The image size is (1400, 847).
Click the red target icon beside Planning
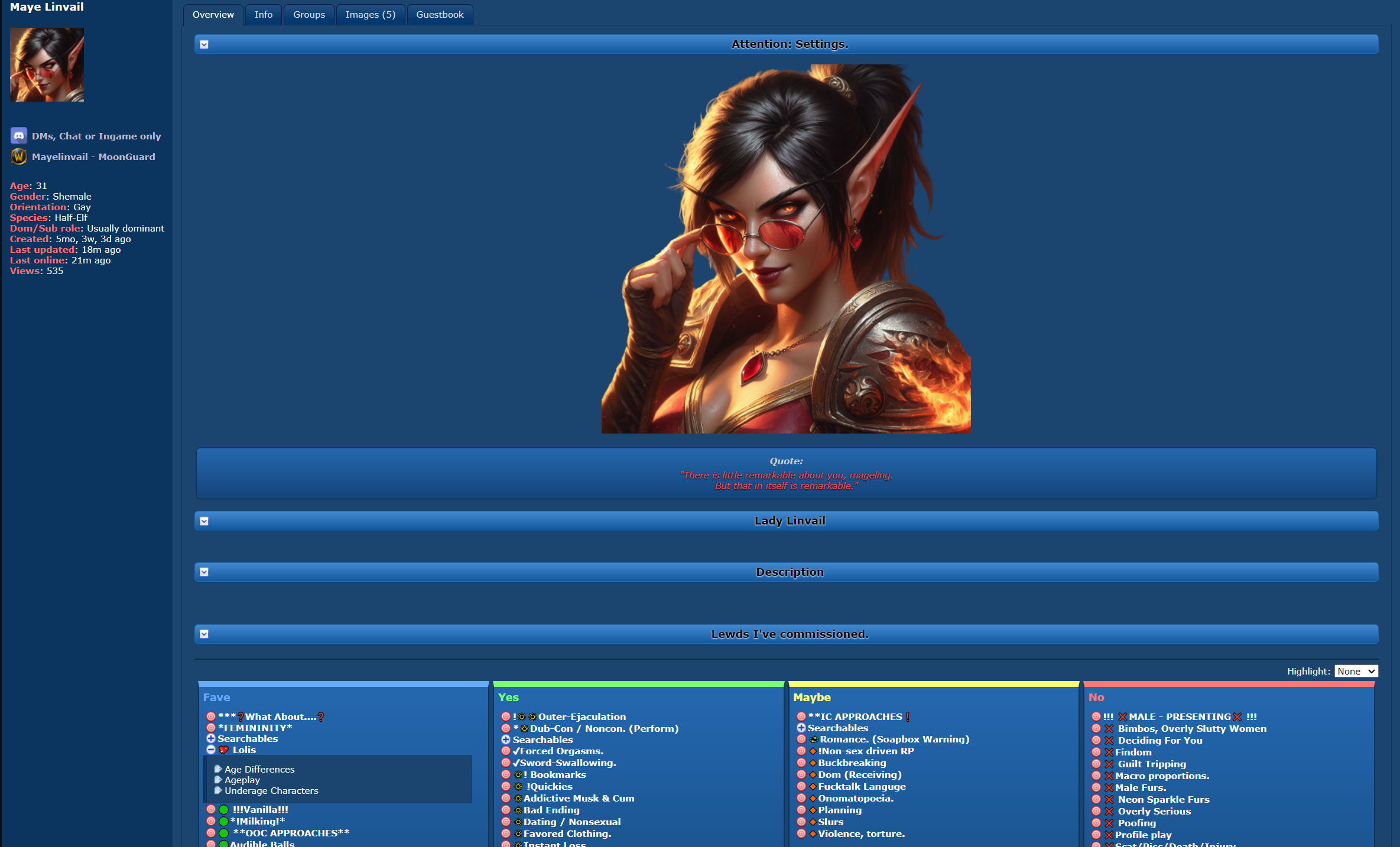801,810
